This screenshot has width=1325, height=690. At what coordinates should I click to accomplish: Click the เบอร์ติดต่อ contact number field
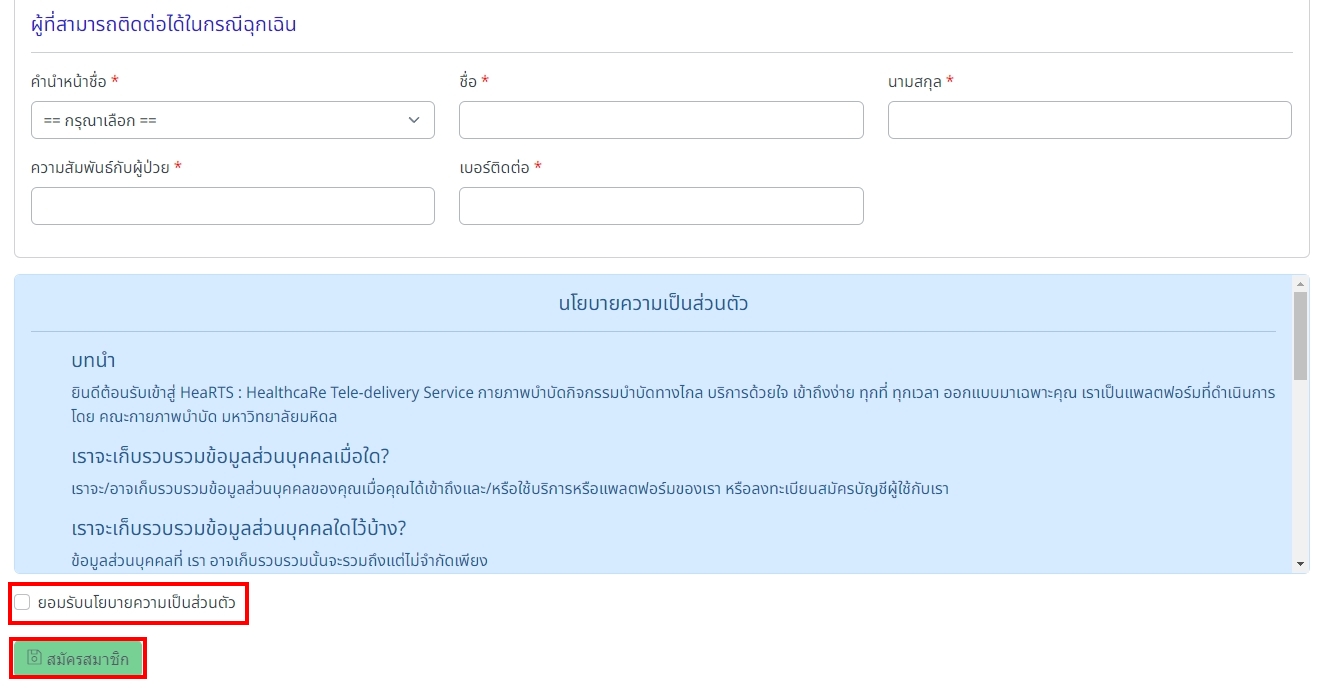pos(661,206)
